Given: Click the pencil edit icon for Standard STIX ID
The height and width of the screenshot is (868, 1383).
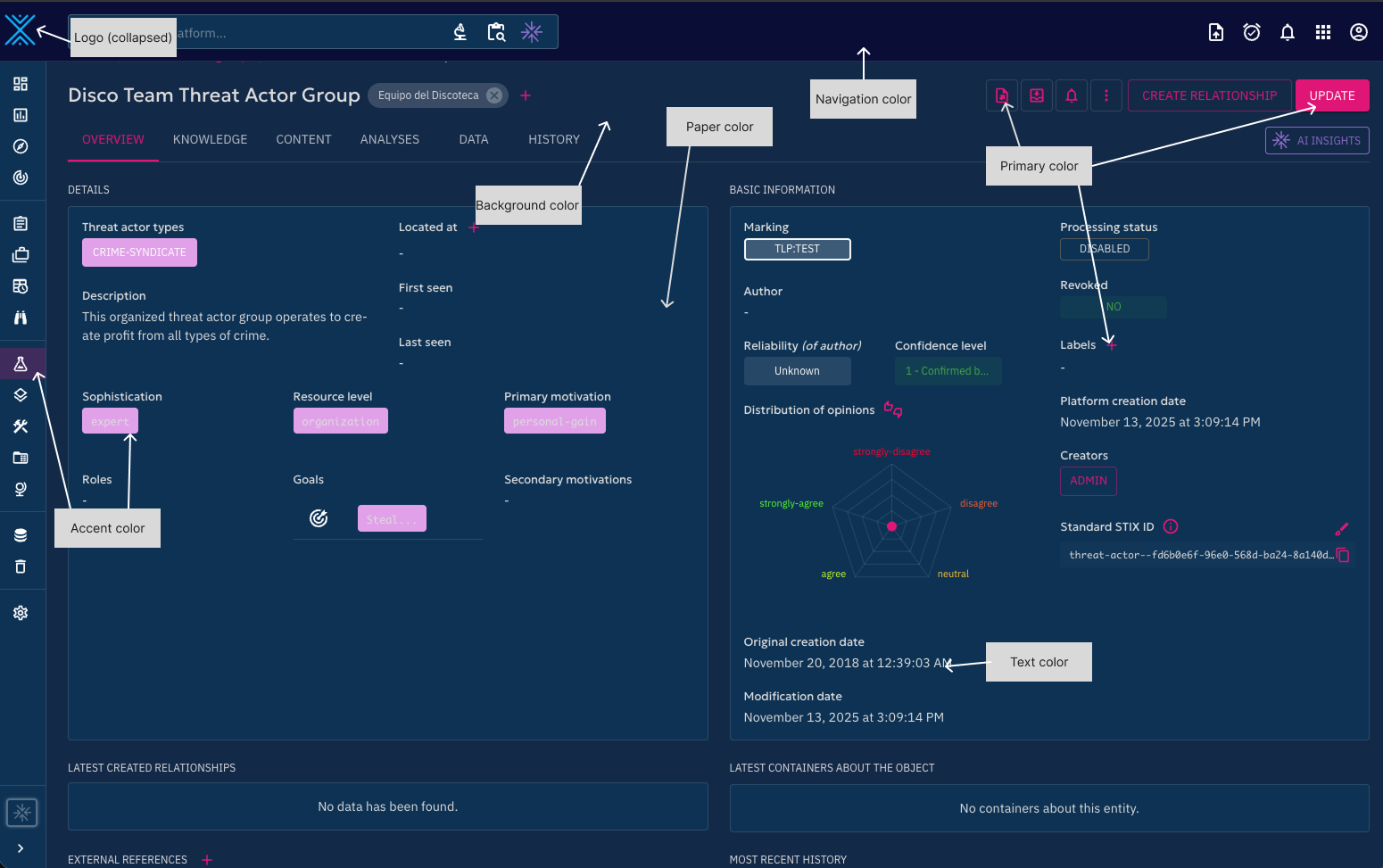Looking at the screenshot, I should click(x=1341, y=529).
